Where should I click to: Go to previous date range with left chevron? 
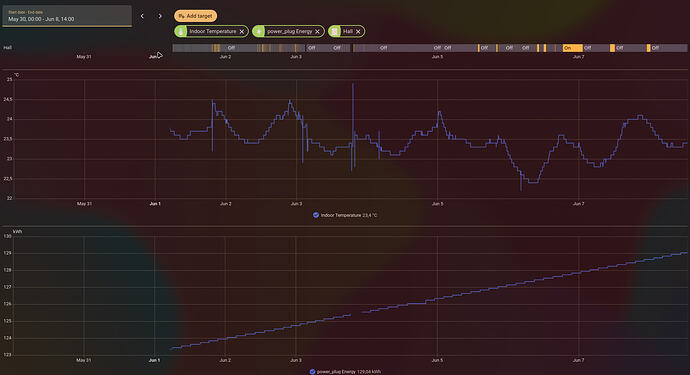(142, 16)
